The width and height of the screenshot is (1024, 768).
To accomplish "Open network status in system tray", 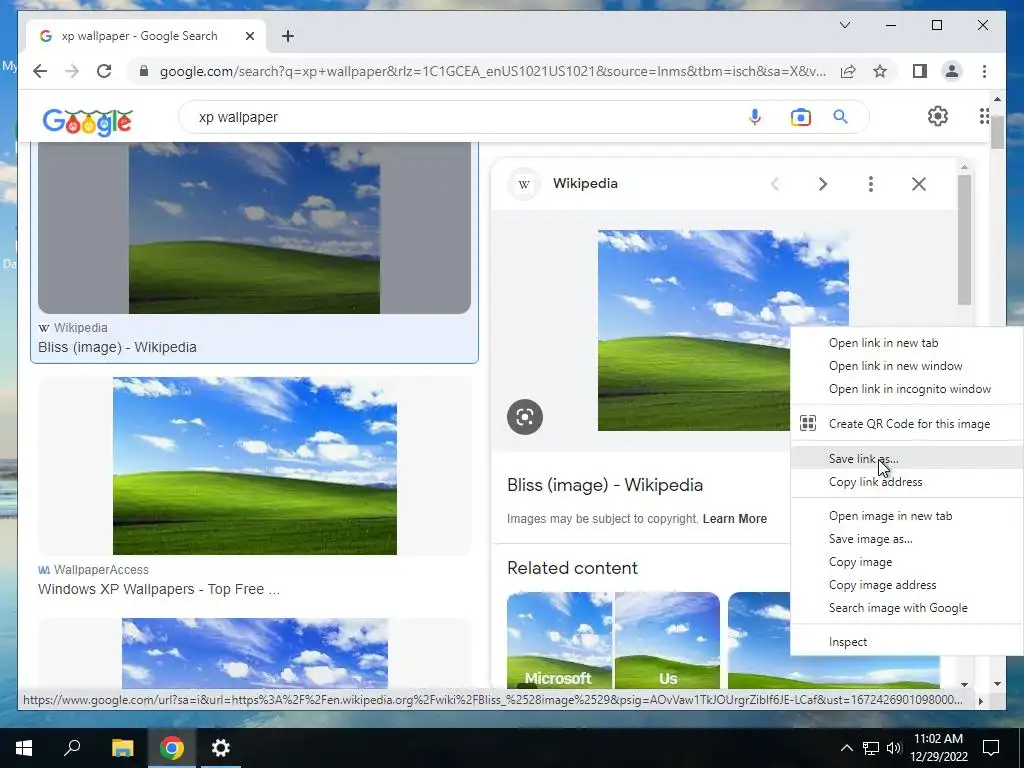I will [x=871, y=748].
